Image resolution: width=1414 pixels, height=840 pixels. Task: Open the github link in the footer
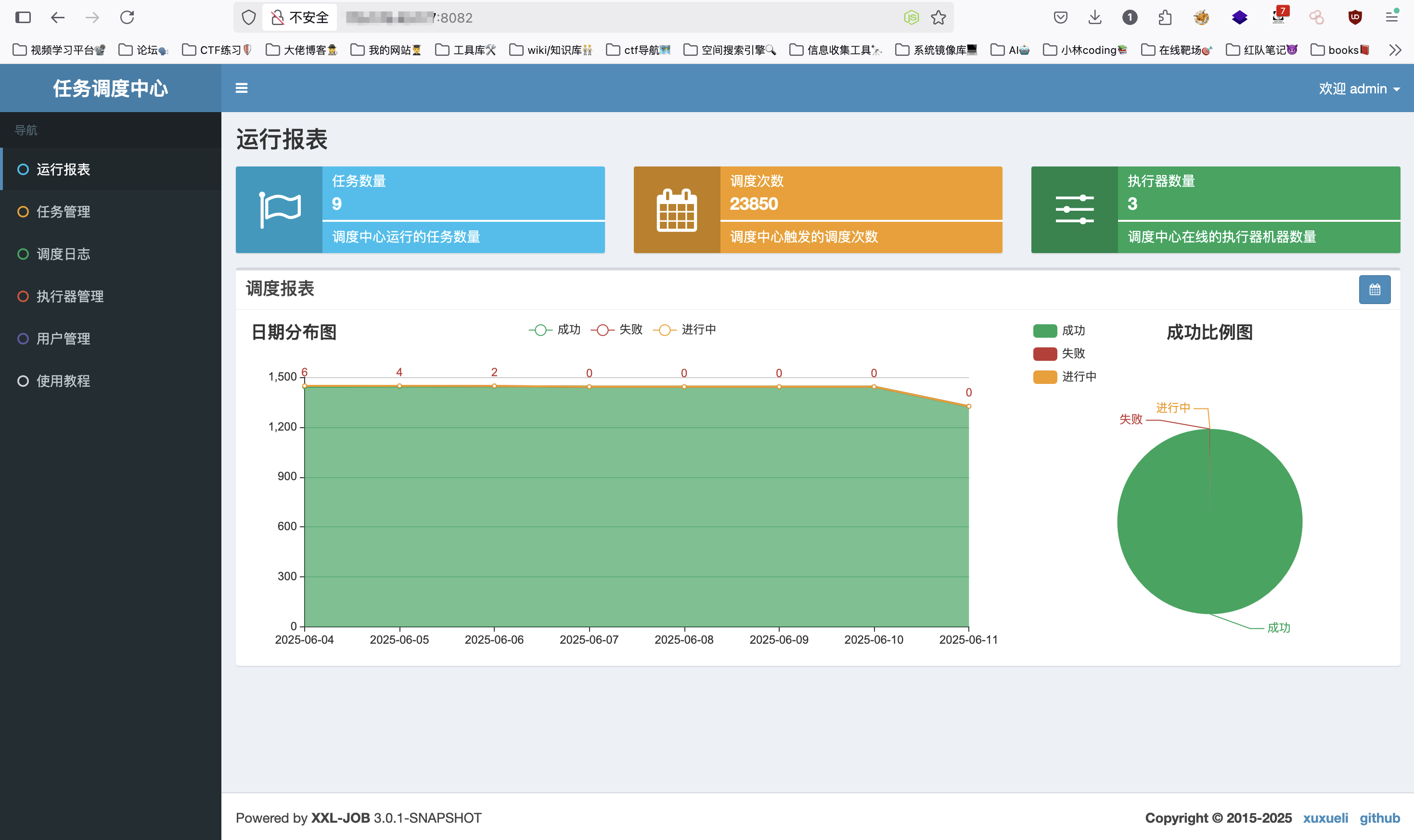pyautogui.click(x=1379, y=818)
